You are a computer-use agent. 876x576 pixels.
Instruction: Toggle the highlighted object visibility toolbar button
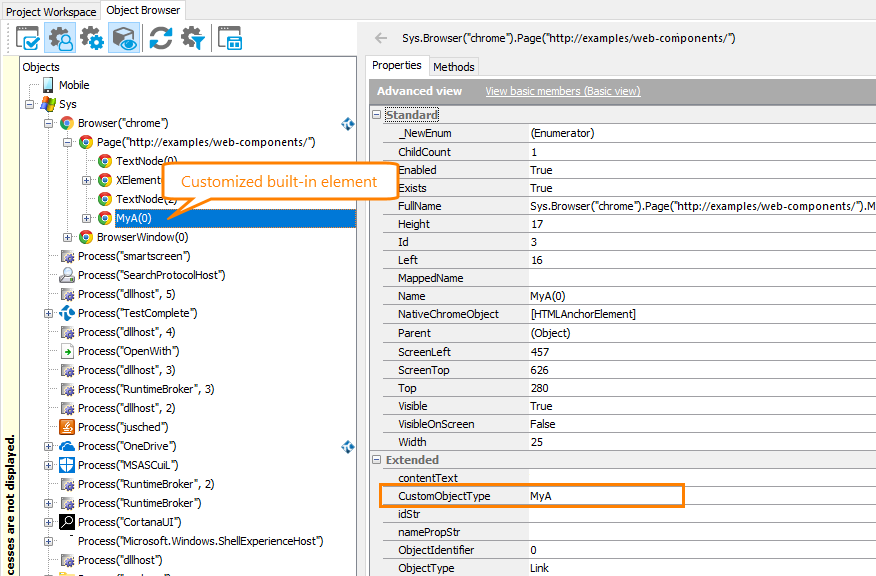pos(124,38)
